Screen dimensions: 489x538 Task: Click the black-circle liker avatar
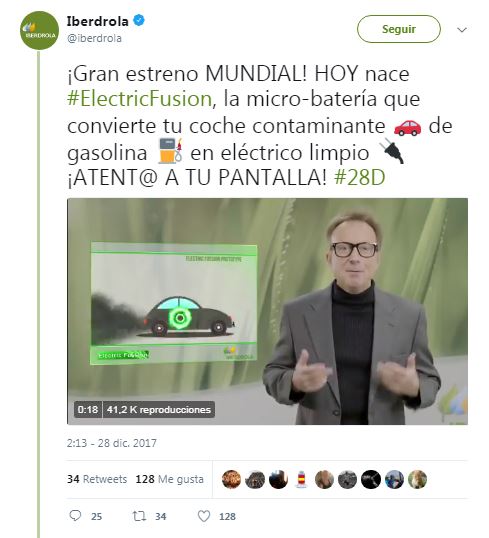point(371,479)
